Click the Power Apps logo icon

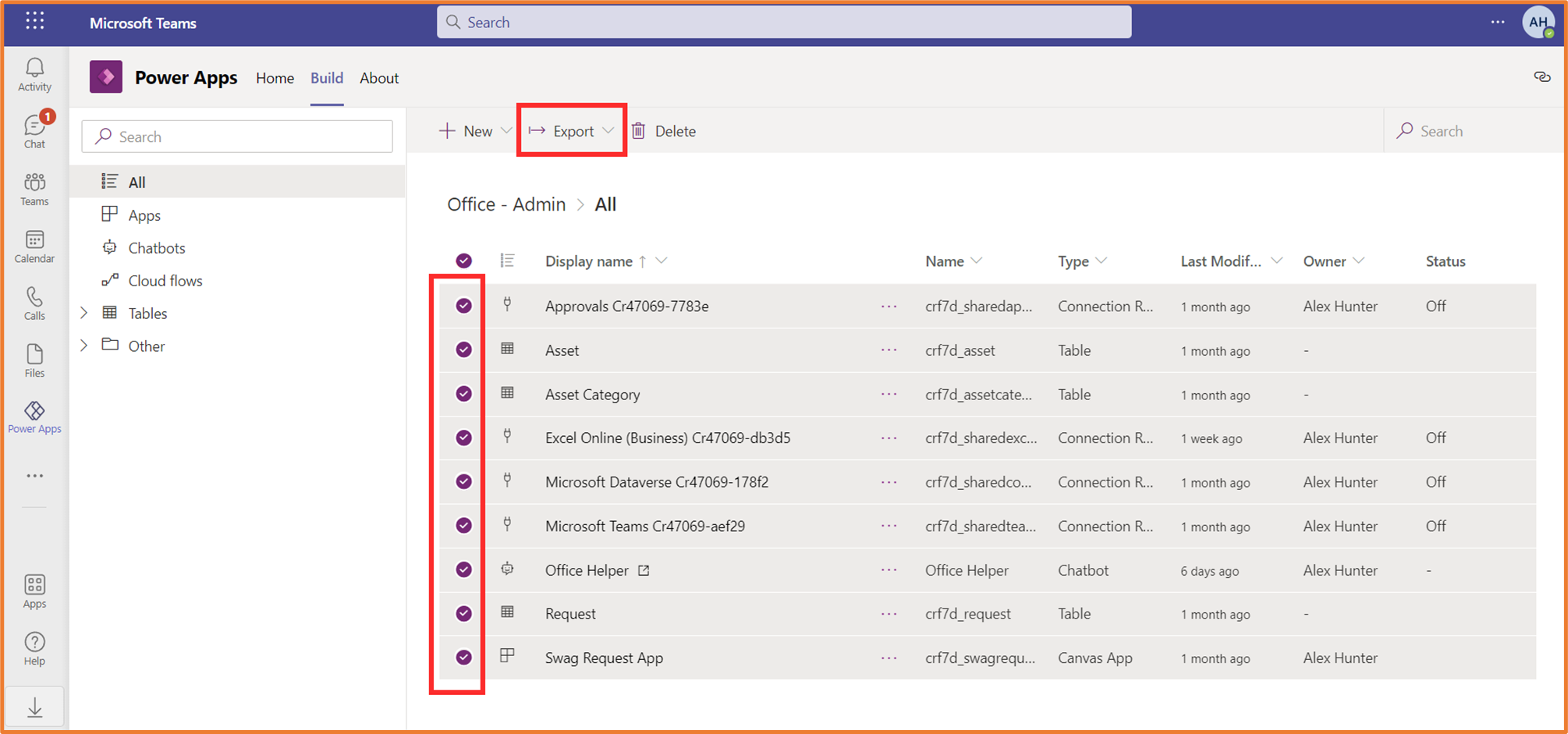pos(106,76)
